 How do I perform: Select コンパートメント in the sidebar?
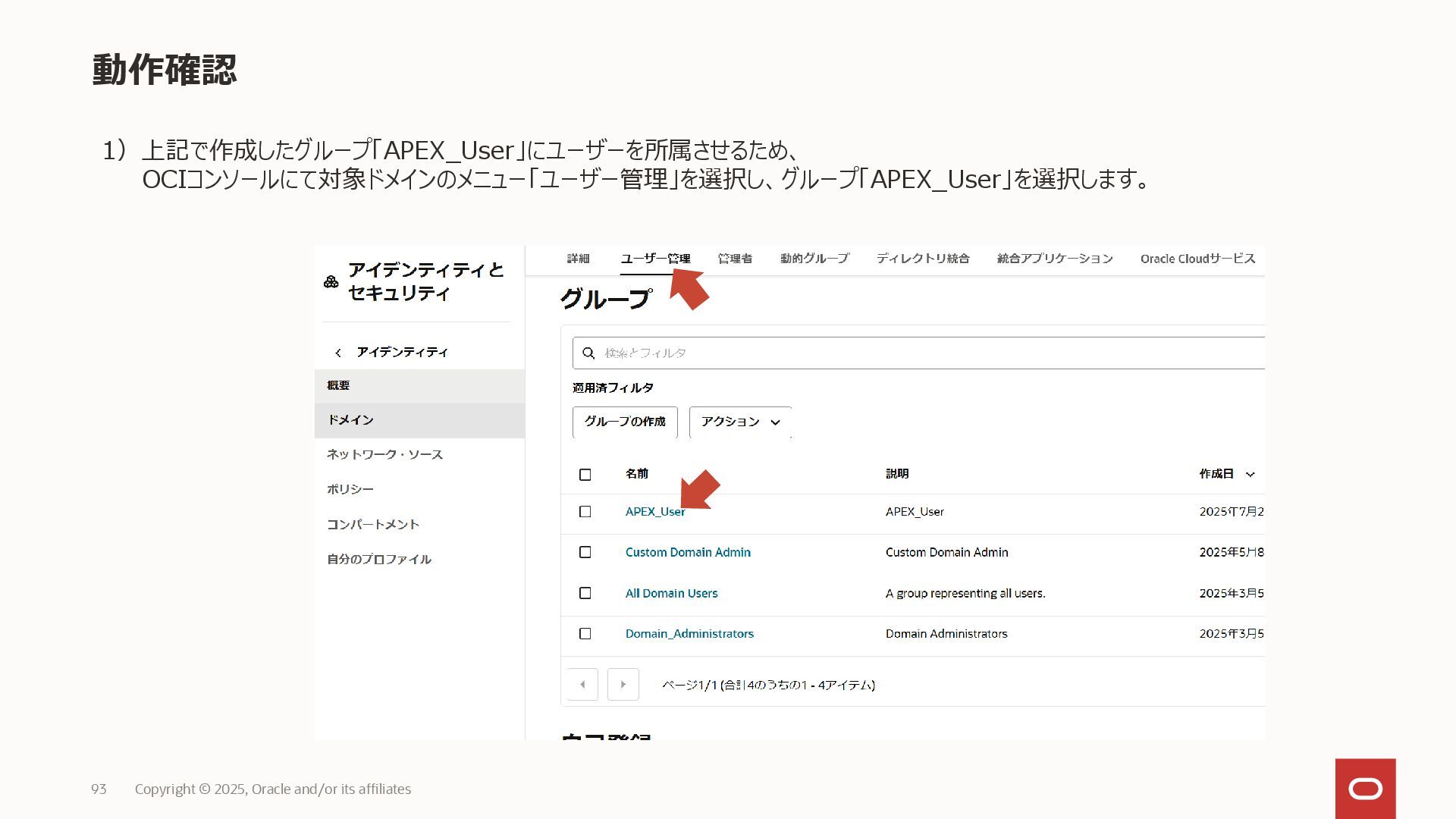[373, 525]
